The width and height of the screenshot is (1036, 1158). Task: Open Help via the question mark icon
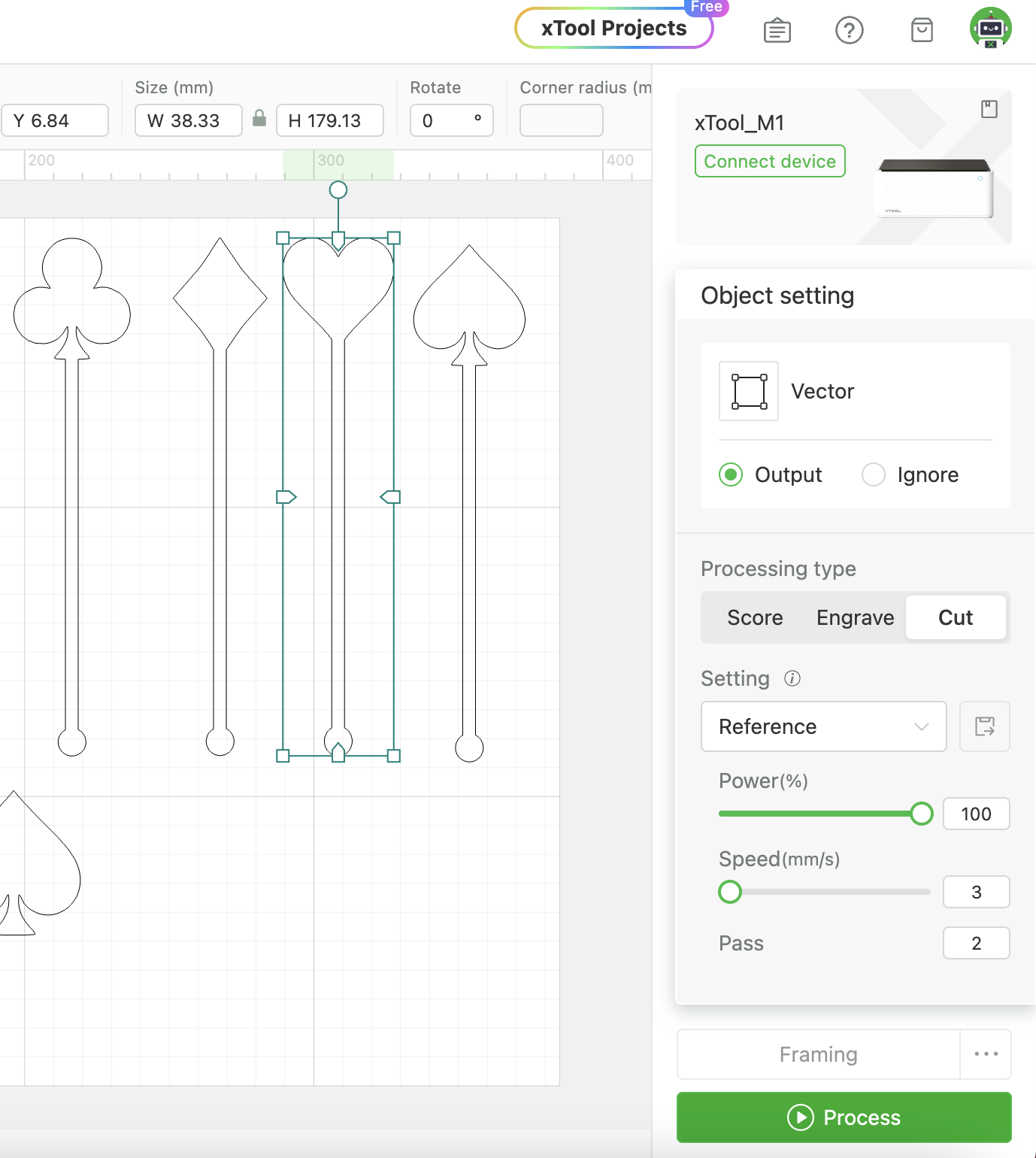click(x=850, y=30)
